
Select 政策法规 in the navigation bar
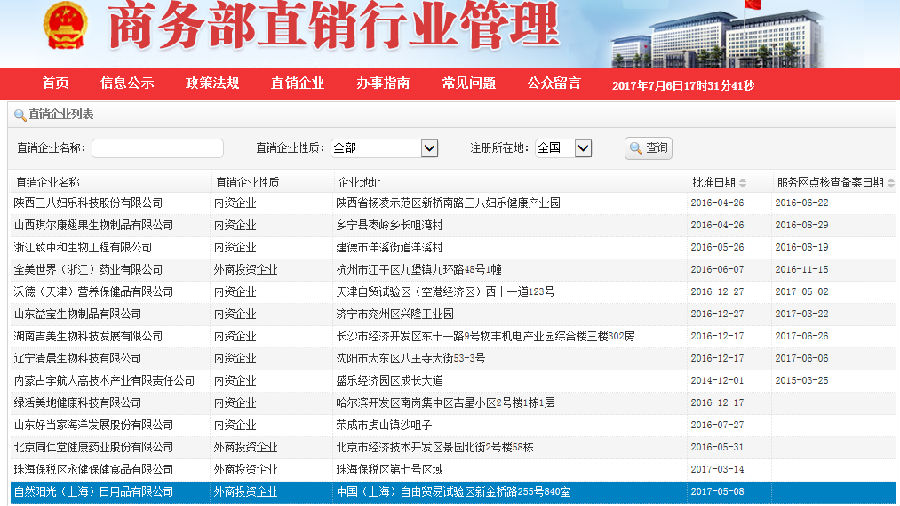pyautogui.click(x=212, y=84)
